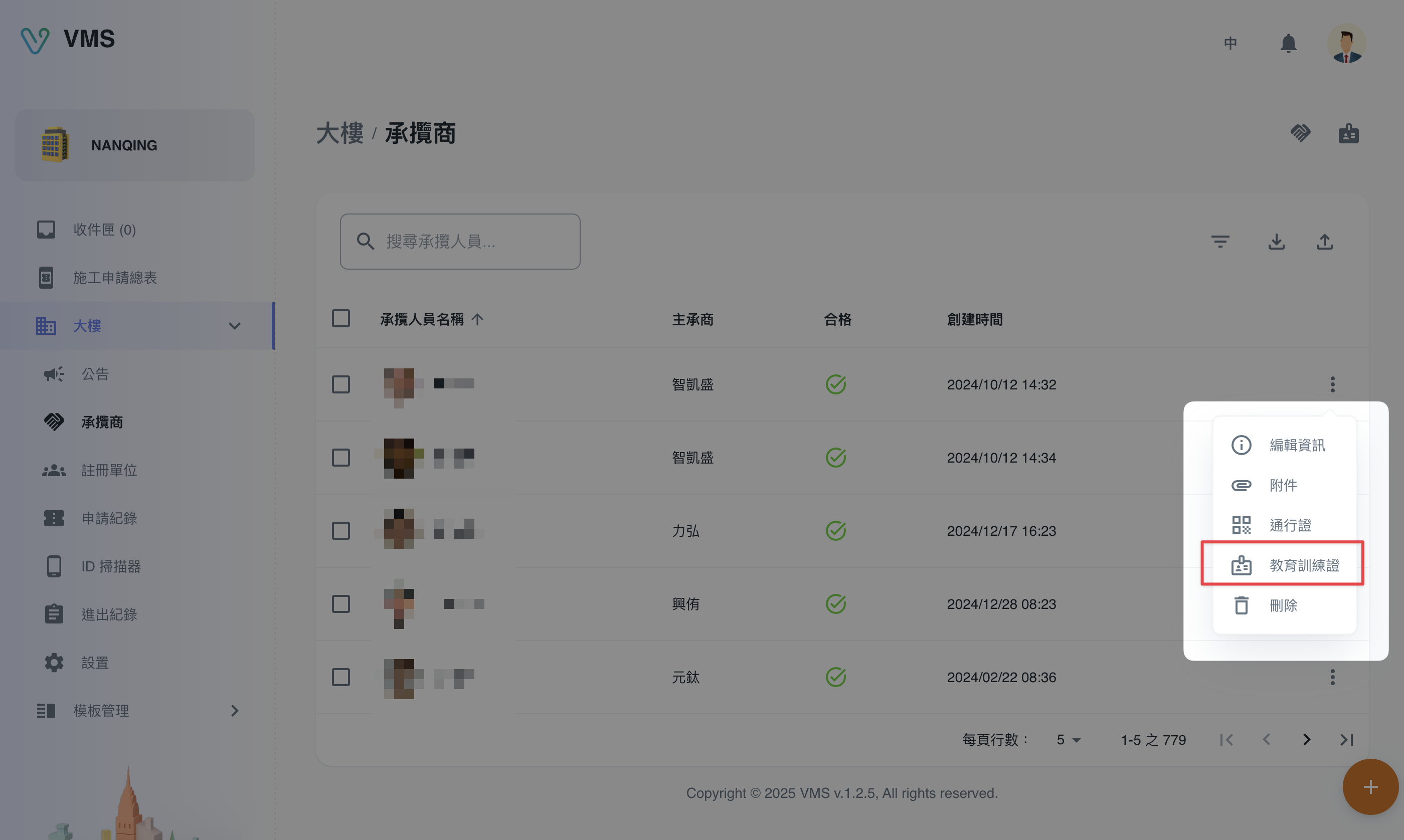Collapse the 大樓 sidebar section
This screenshot has height=840, width=1404.
pos(234,326)
